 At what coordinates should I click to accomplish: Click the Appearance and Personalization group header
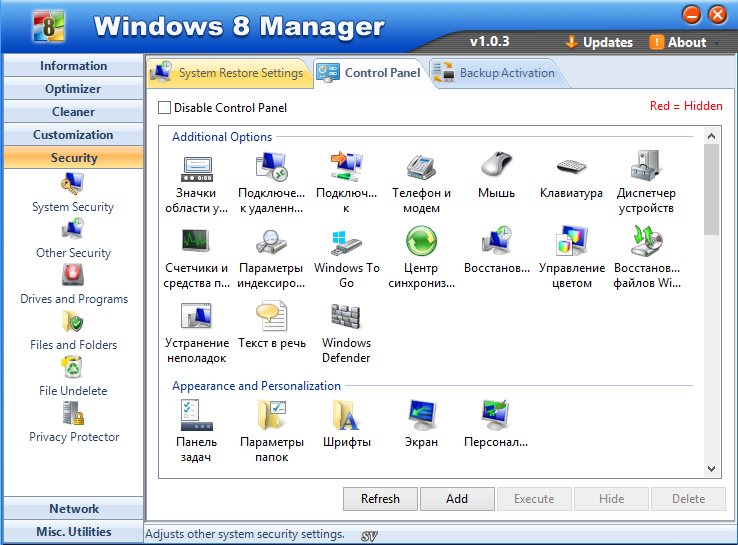(x=257, y=386)
